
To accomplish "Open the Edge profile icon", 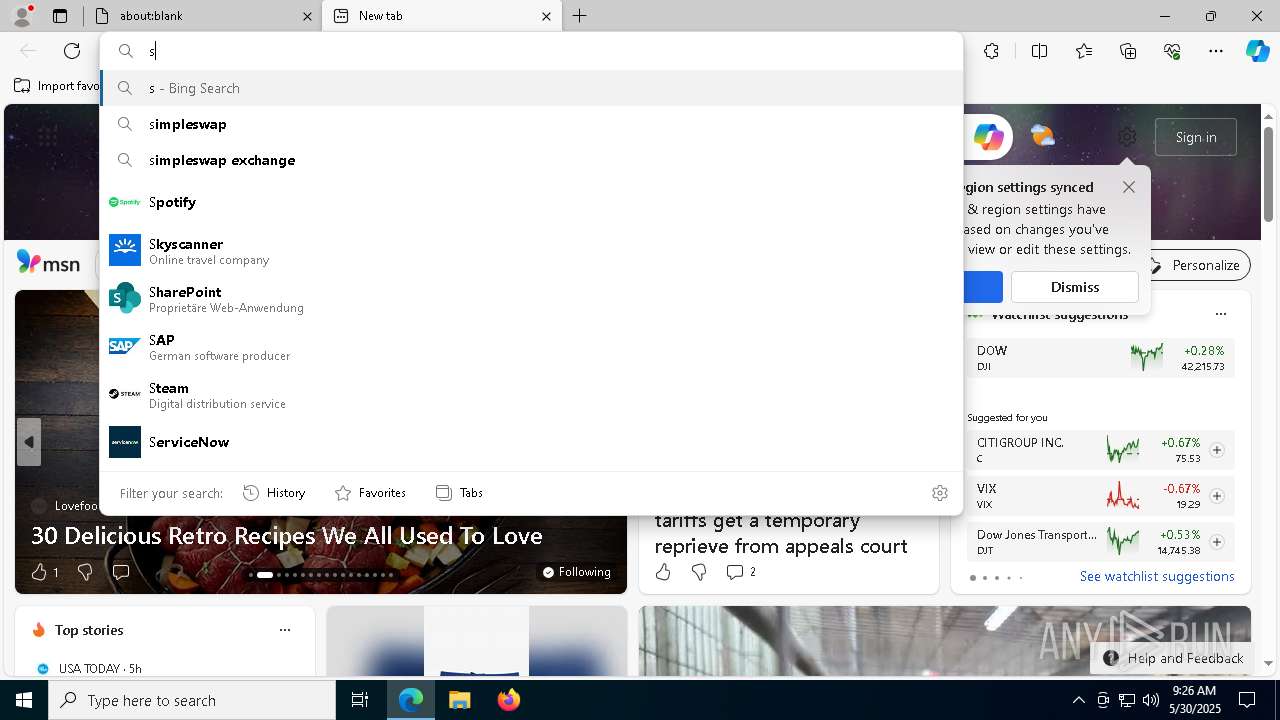I will (21, 16).
